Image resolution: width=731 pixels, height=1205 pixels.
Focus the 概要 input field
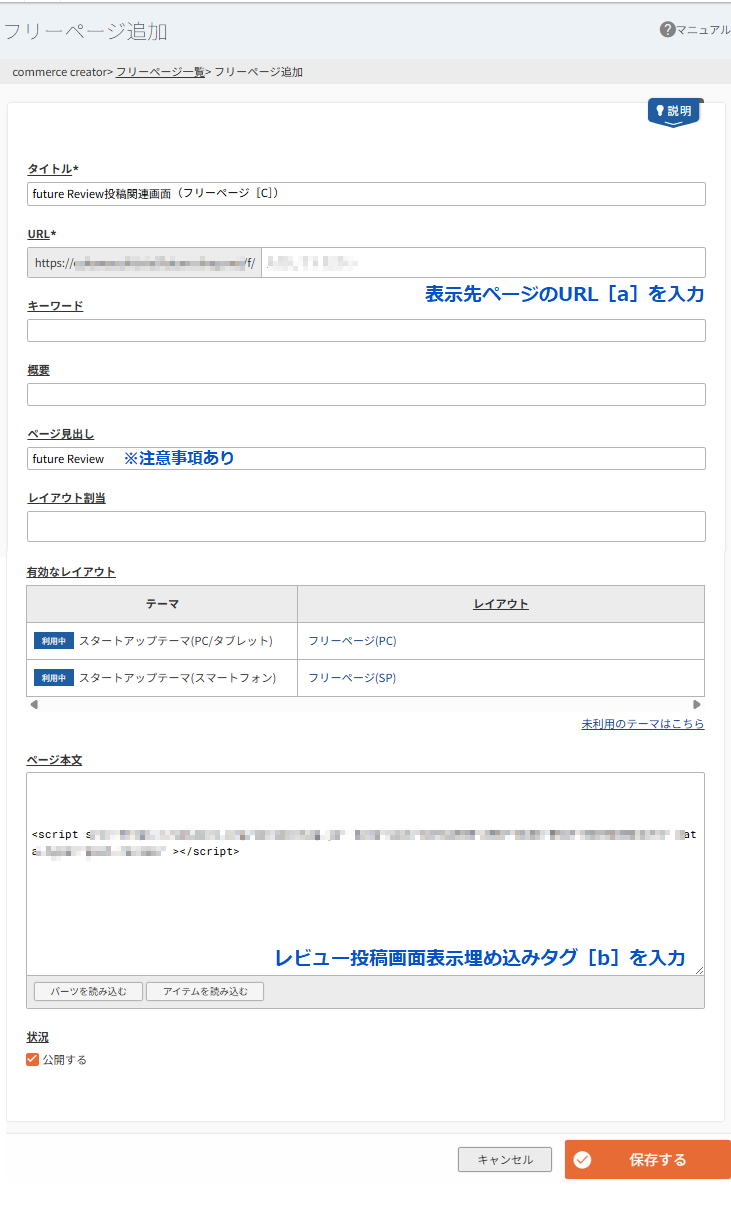(366, 394)
